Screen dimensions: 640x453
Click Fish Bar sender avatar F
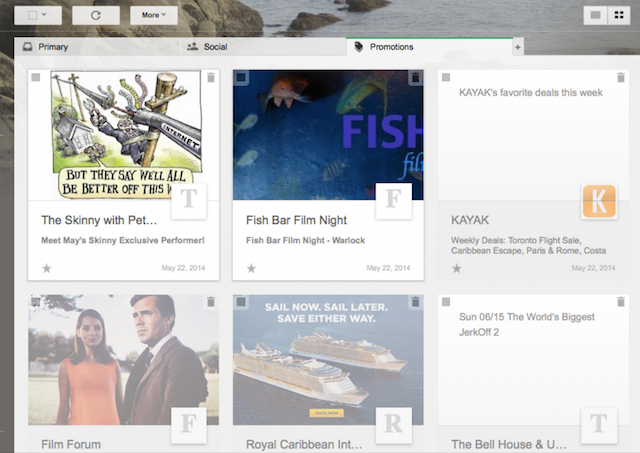click(x=394, y=201)
